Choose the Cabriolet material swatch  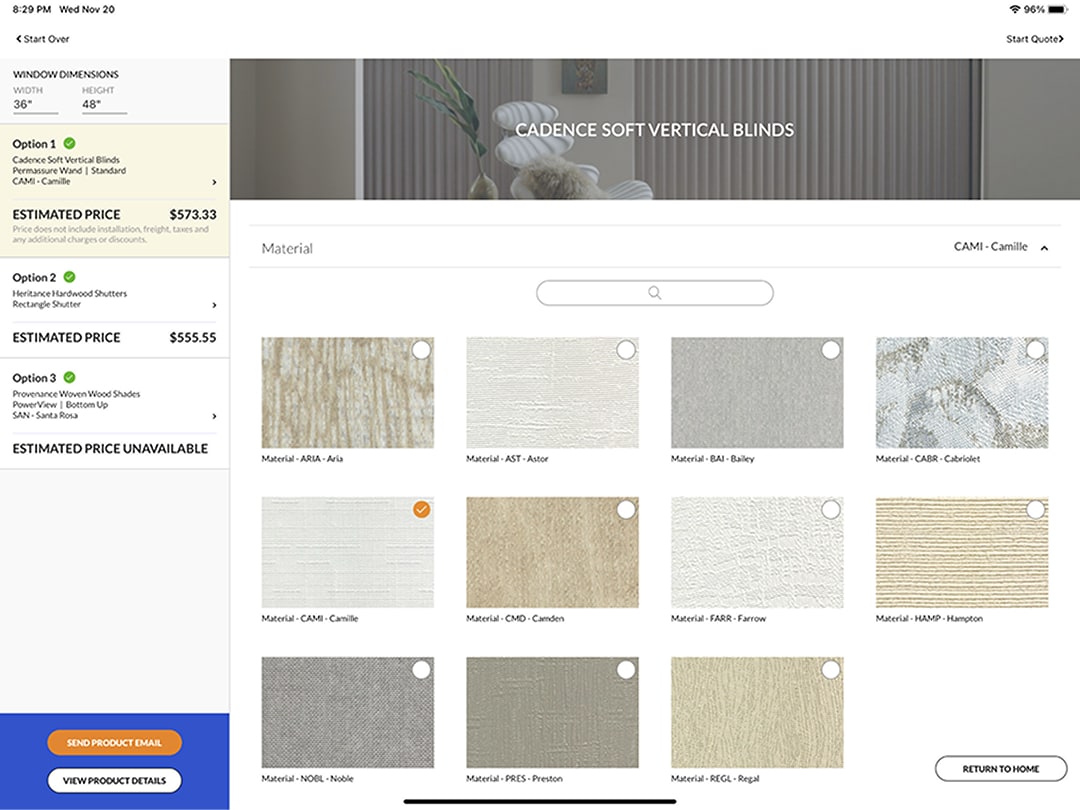(962, 393)
